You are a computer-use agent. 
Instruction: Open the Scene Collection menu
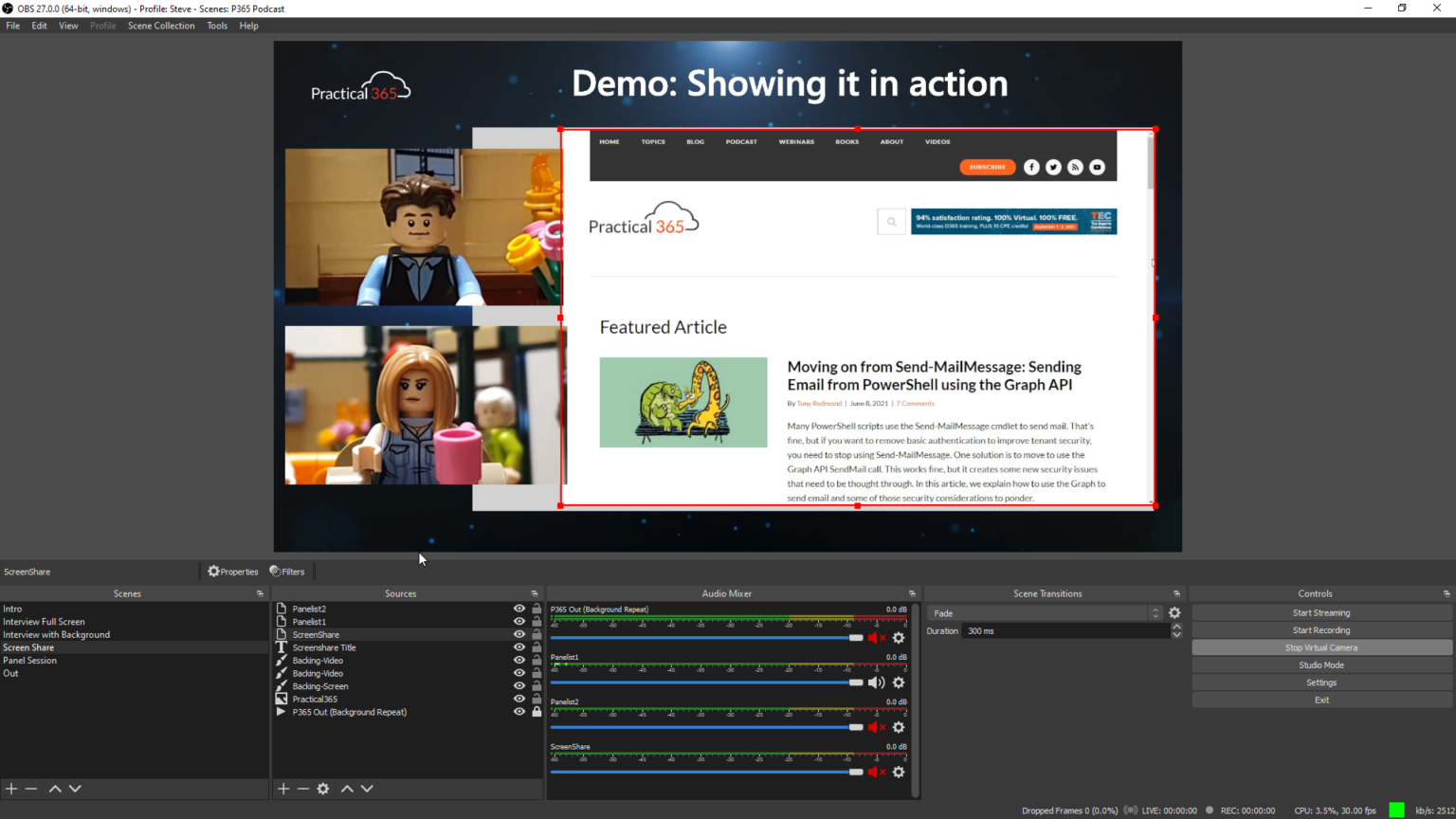160,26
